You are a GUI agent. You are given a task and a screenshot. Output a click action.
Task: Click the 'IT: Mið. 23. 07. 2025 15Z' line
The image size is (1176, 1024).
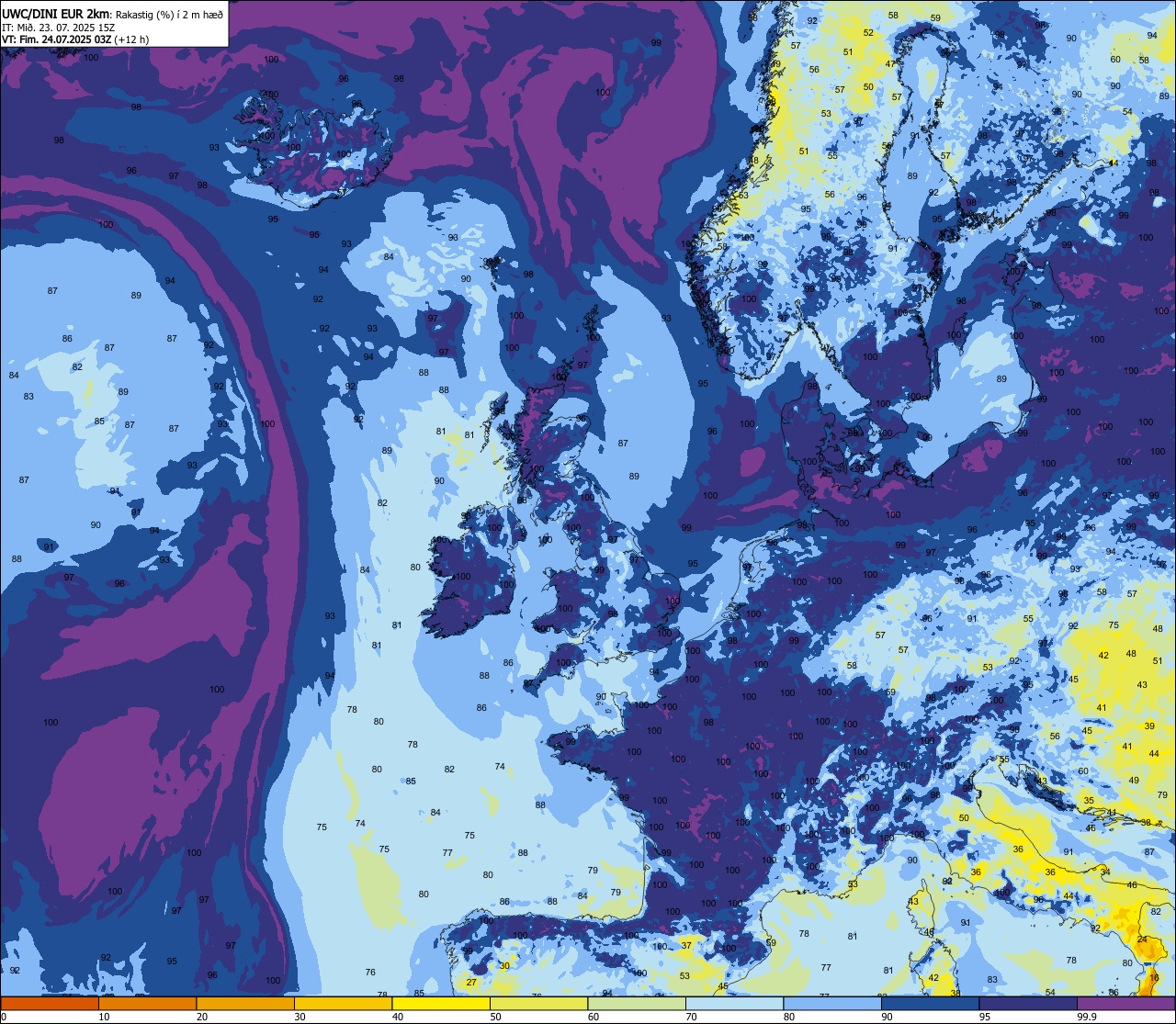coord(58,28)
